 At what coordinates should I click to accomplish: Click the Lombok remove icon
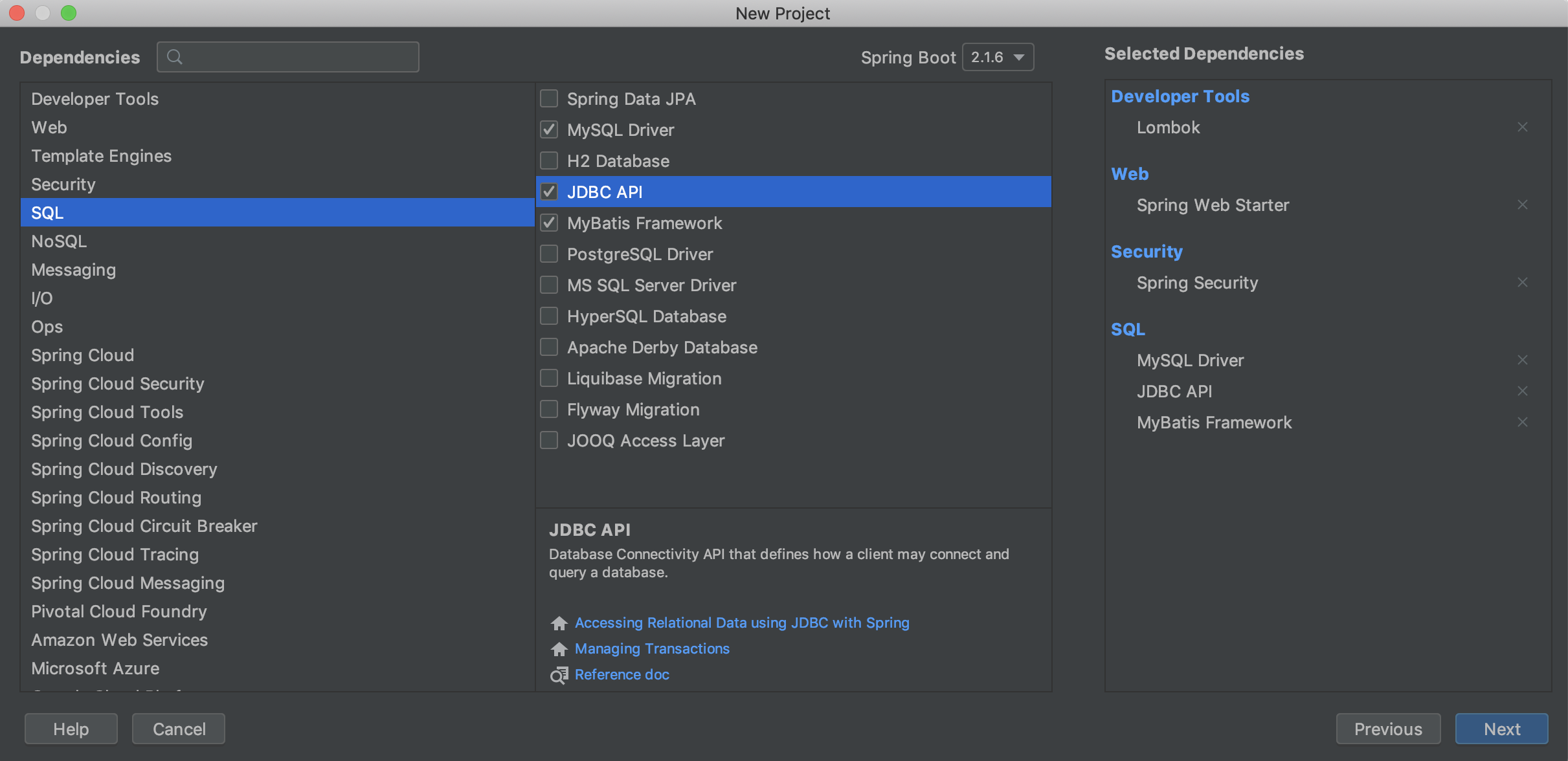(1523, 127)
